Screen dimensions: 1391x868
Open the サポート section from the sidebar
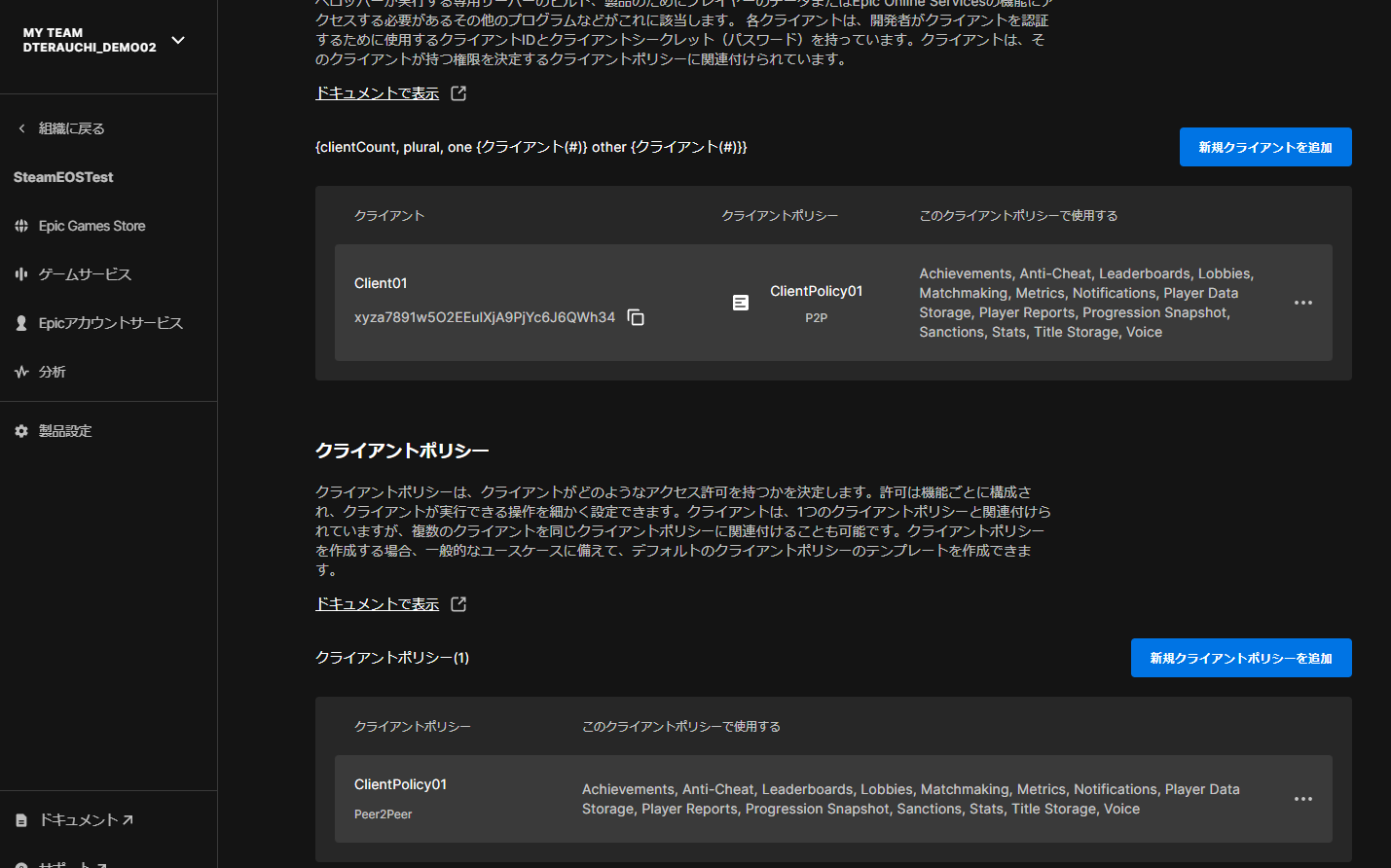[x=67, y=862]
